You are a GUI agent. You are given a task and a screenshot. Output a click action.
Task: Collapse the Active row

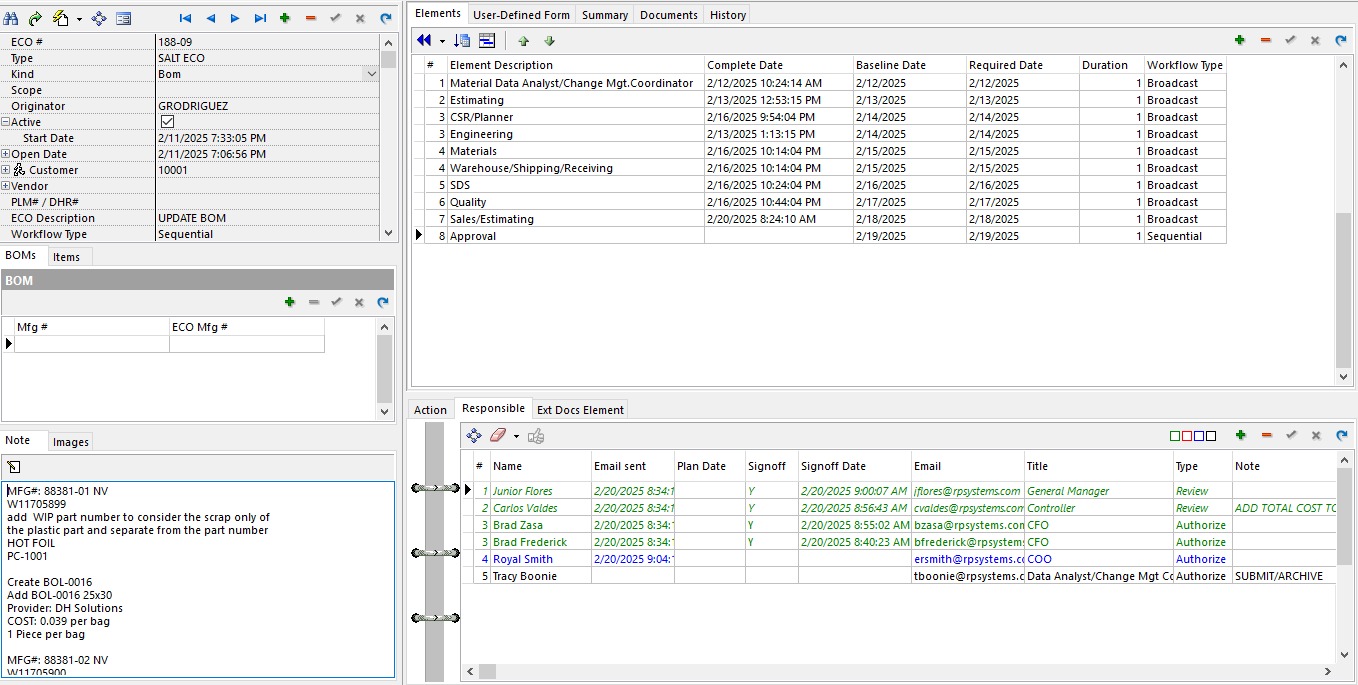(6, 122)
